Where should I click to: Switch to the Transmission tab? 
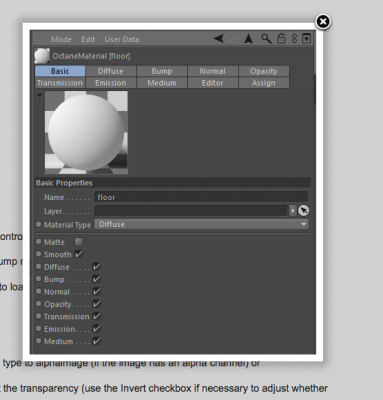pyautogui.click(x=60, y=83)
